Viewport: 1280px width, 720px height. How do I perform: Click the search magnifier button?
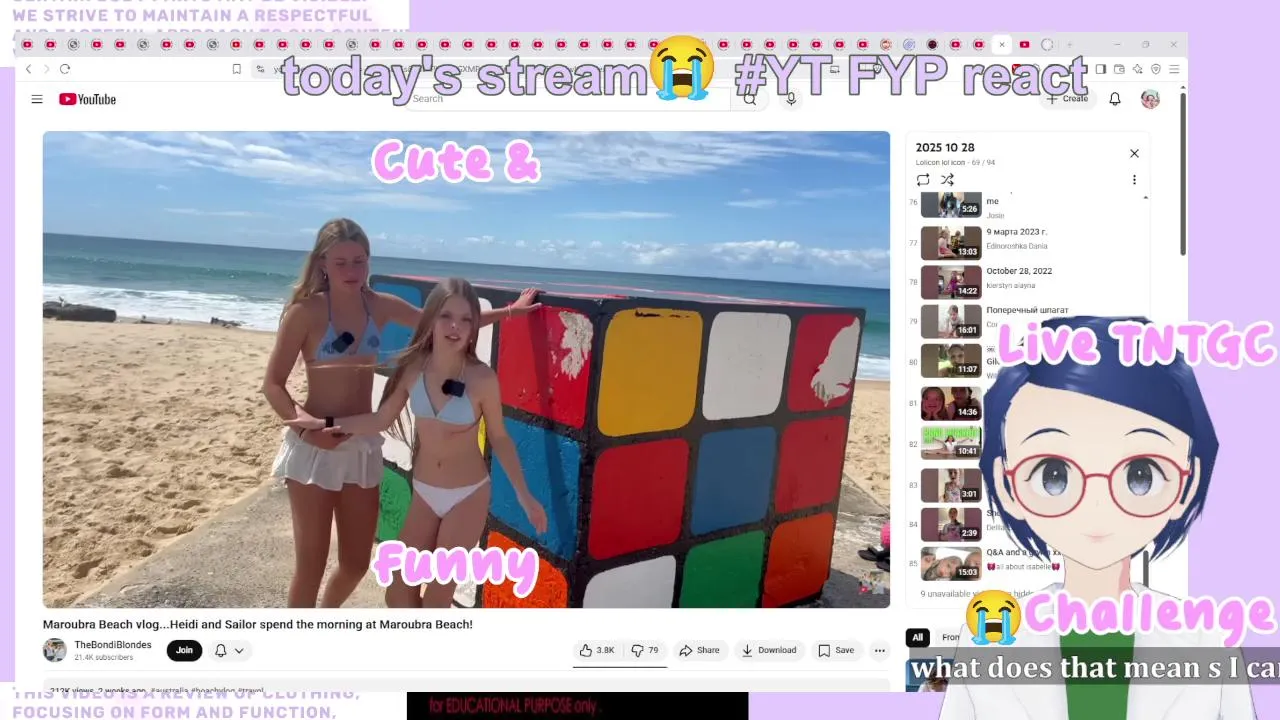coord(750,99)
